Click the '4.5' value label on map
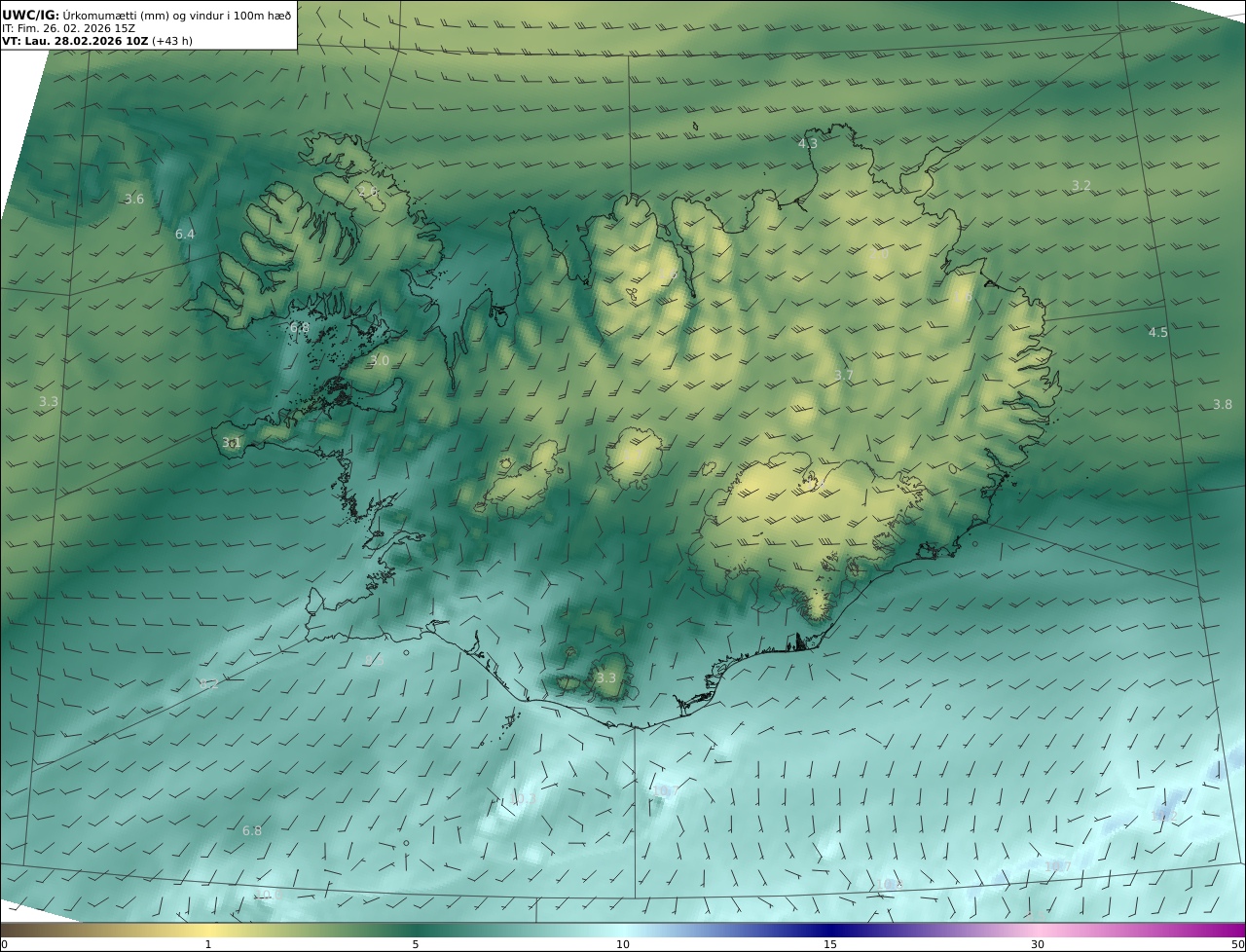Viewport: 1246px width, 952px height. tap(1157, 333)
